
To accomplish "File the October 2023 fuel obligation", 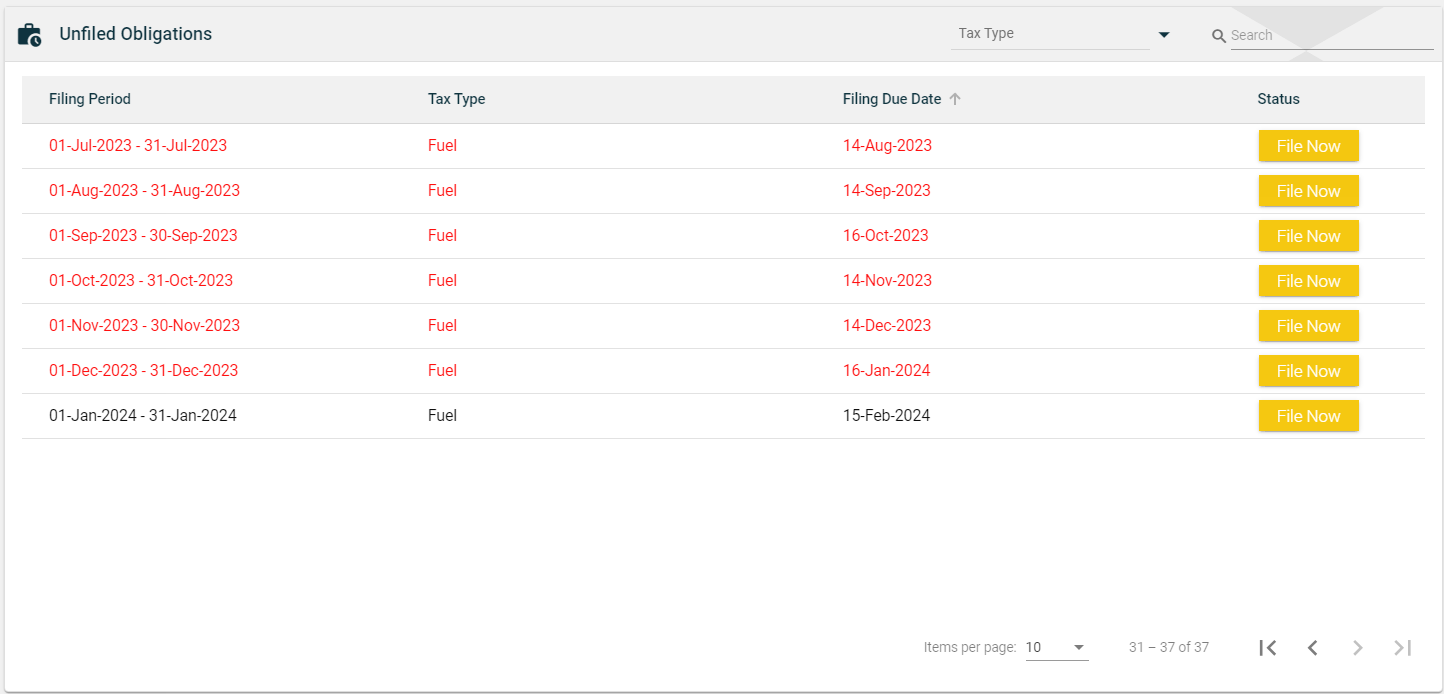I will point(1308,281).
